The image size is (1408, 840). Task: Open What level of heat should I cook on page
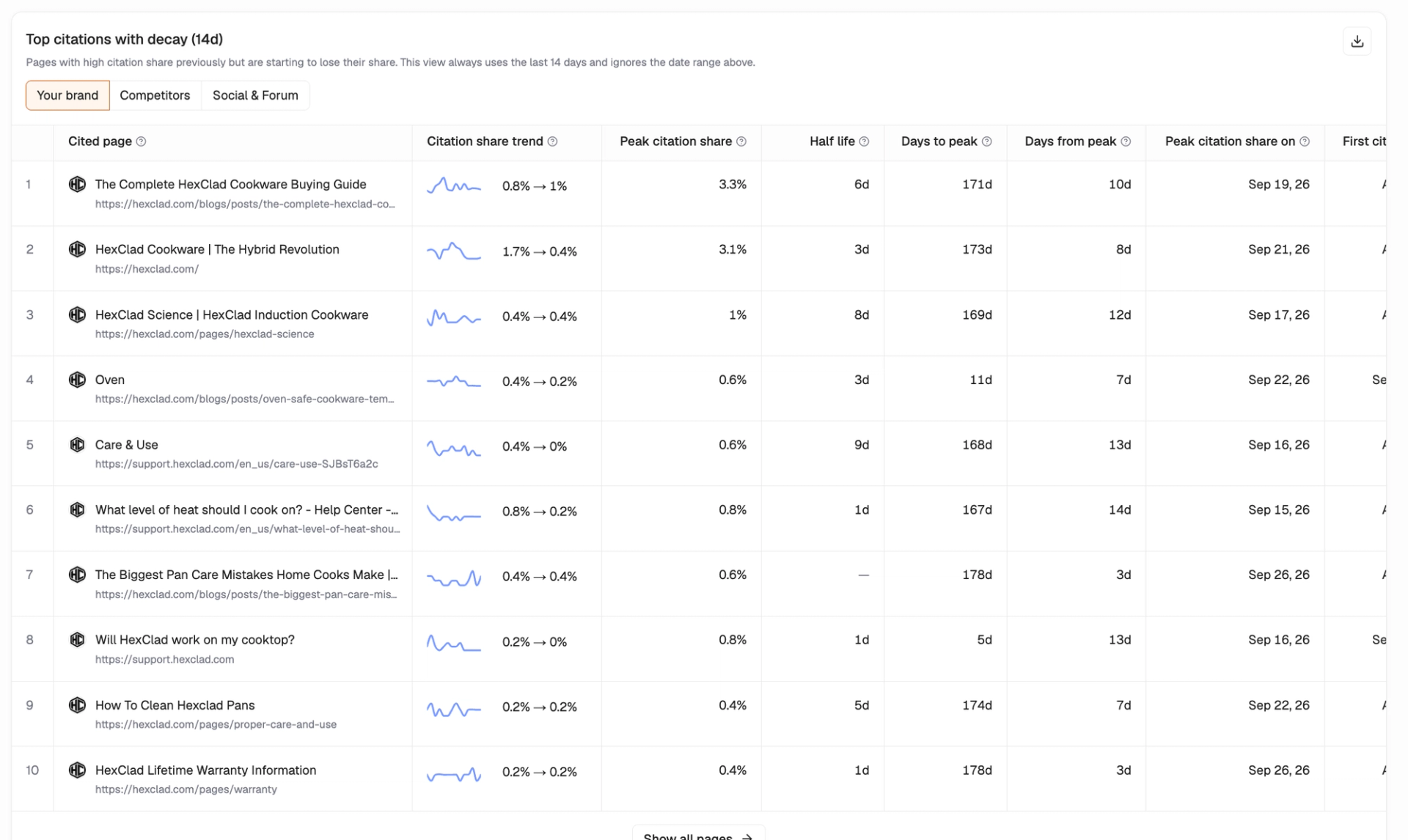pos(246,509)
